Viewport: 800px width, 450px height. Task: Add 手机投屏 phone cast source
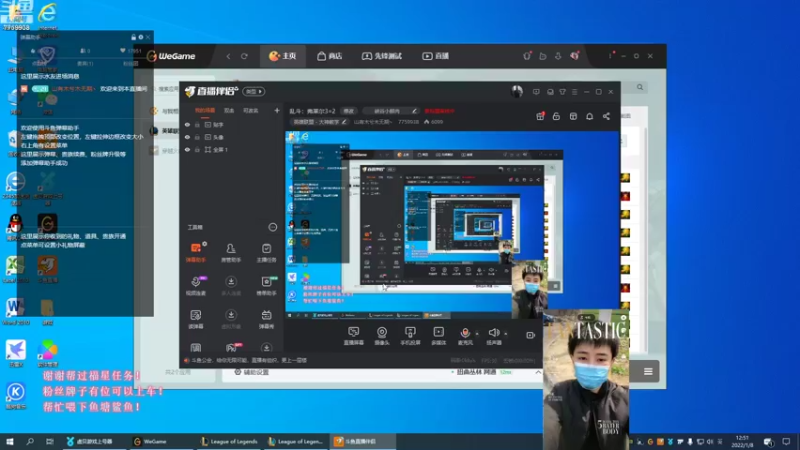[410, 336]
